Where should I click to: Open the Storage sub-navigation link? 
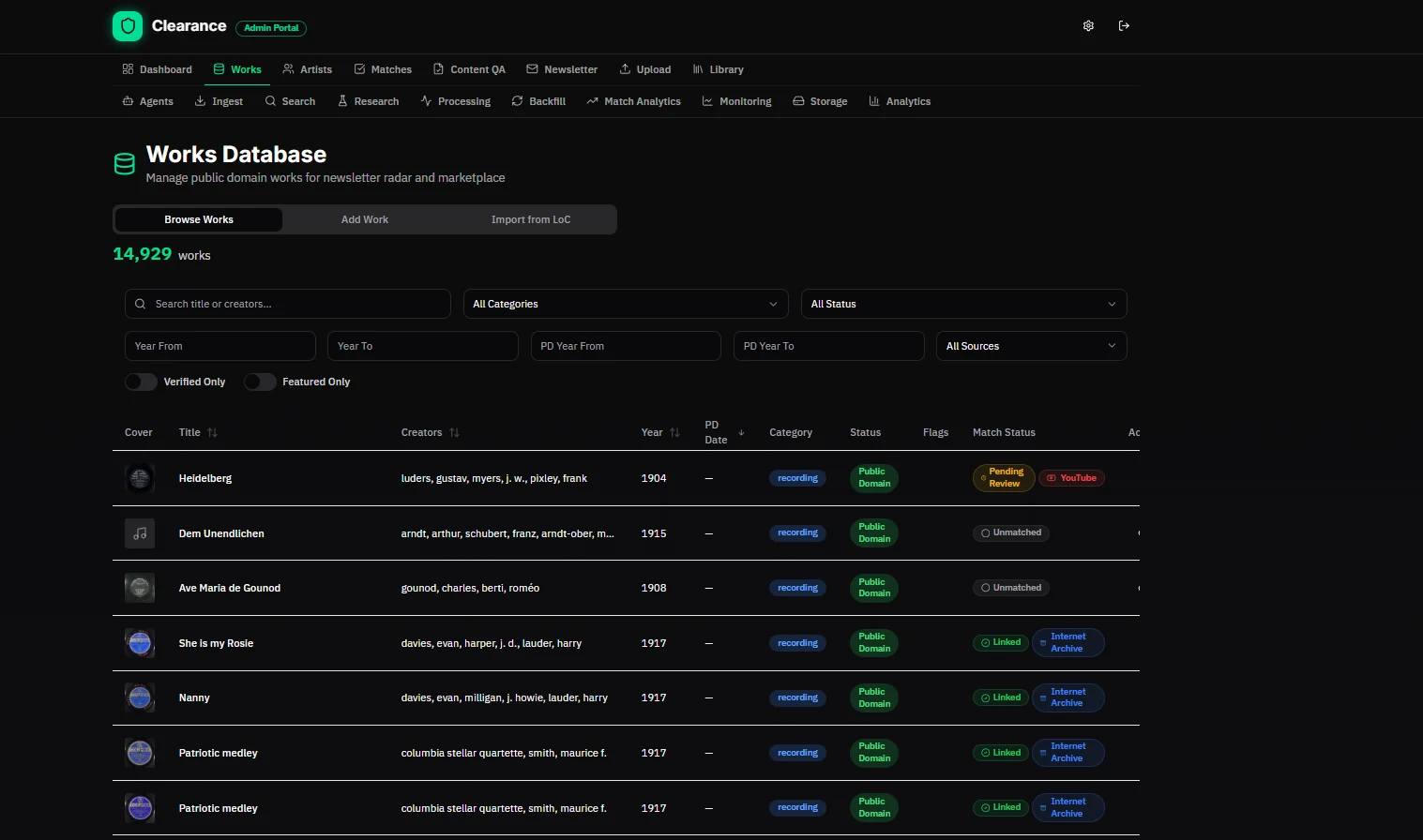pyautogui.click(x=820, y=101)
